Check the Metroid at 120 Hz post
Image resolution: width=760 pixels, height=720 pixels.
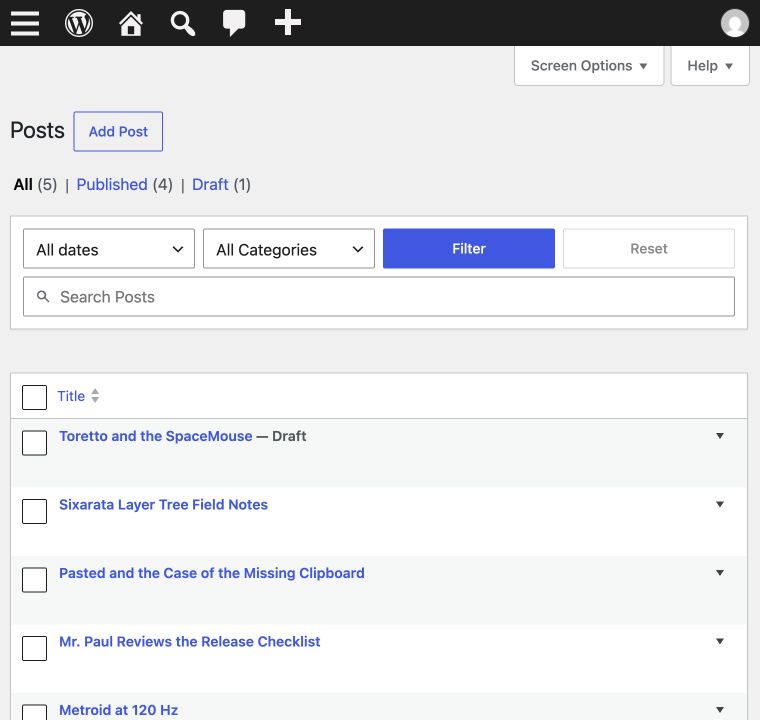34,712
